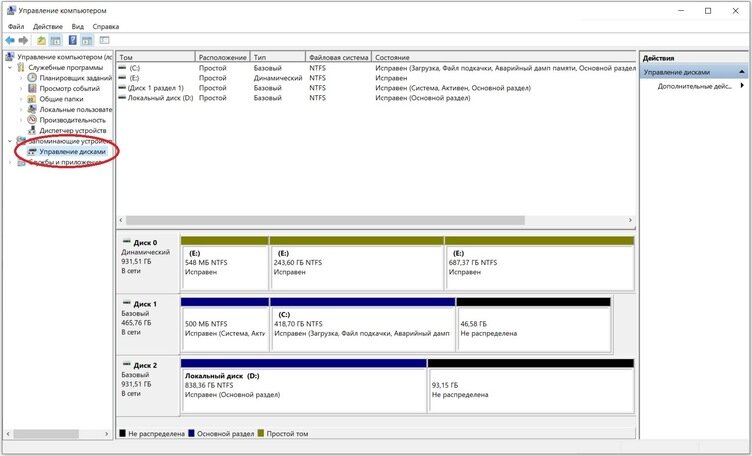This screenshot has width=752, height=456.
Task: Expand the Общие папки tree node
Action: (x=21, y=99)
